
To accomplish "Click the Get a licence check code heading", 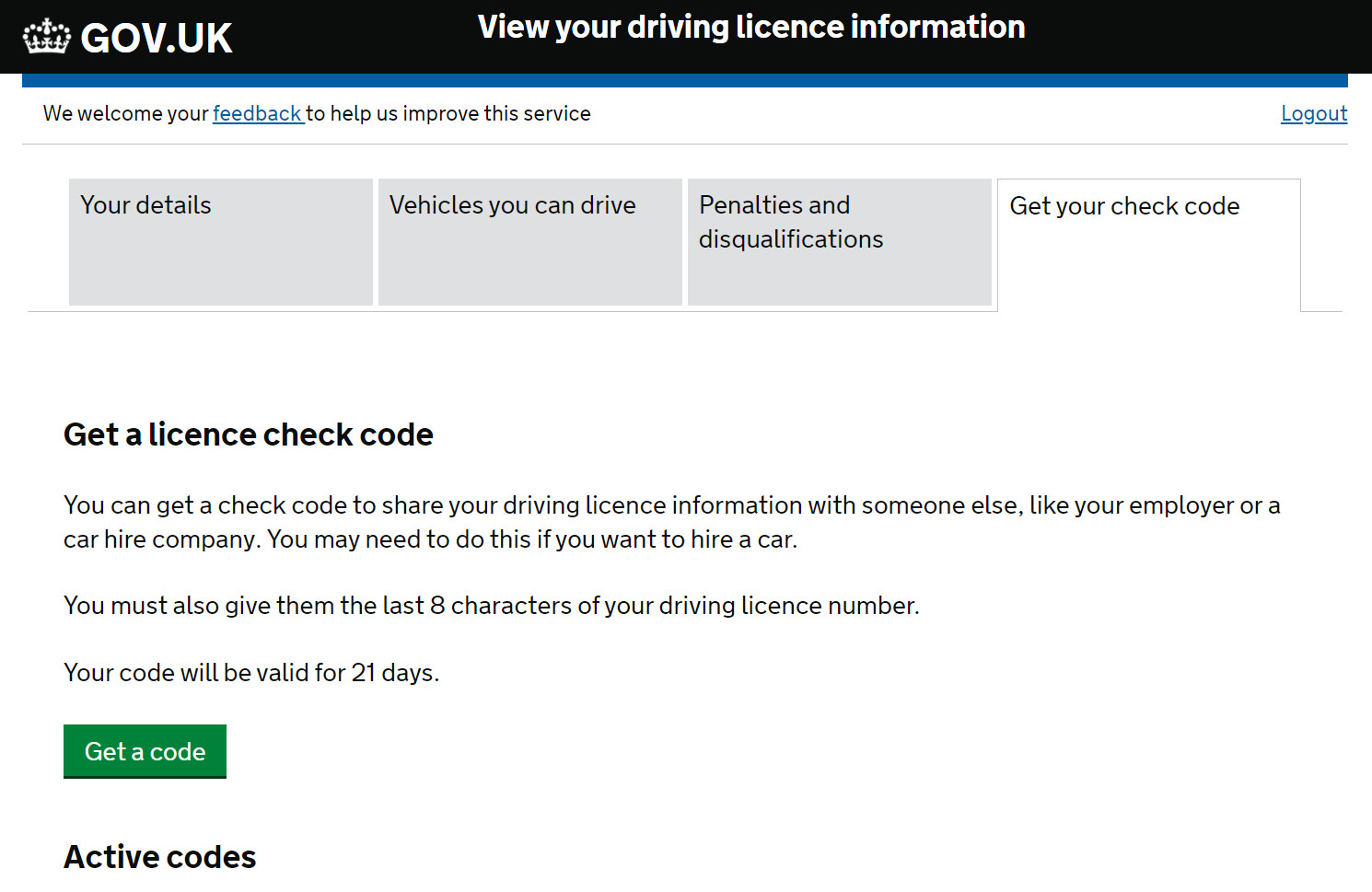I will coord(248,434).
